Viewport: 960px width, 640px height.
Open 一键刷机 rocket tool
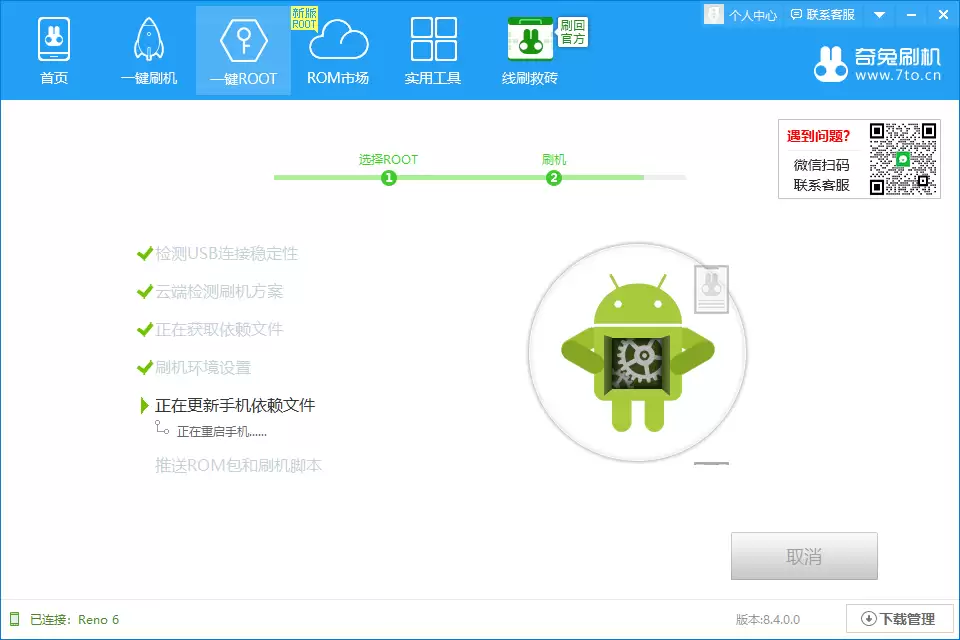click(148, 37)
